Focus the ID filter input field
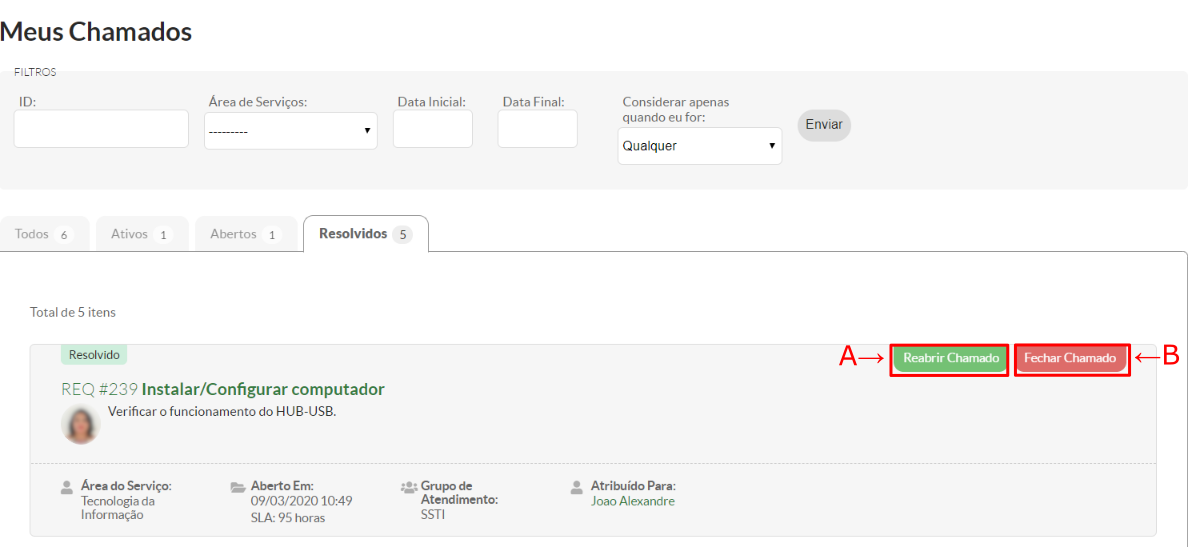This screenshot has height=547, width=1188. point(101,129)
